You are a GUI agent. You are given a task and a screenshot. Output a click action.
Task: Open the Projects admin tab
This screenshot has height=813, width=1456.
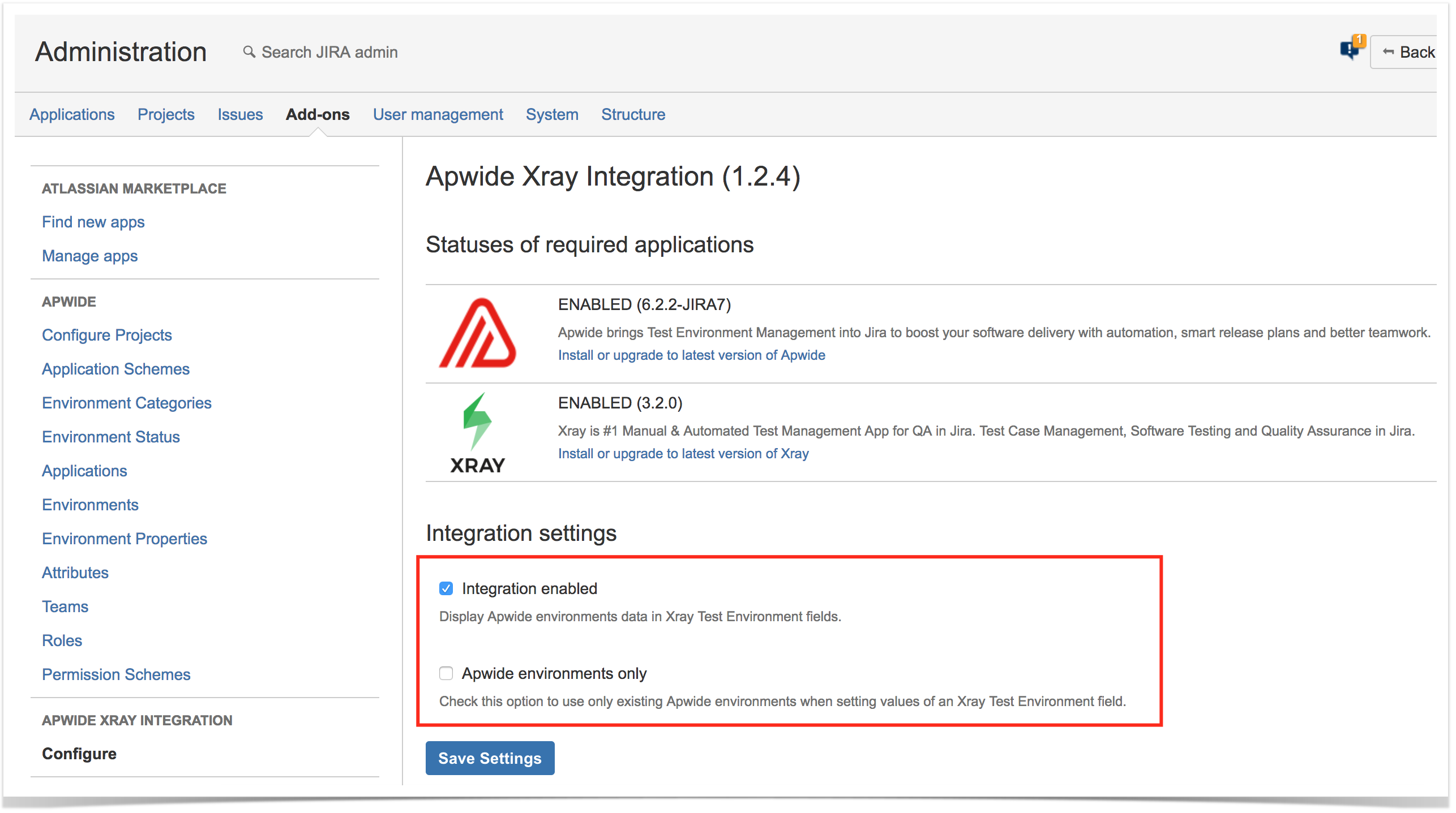166,114
